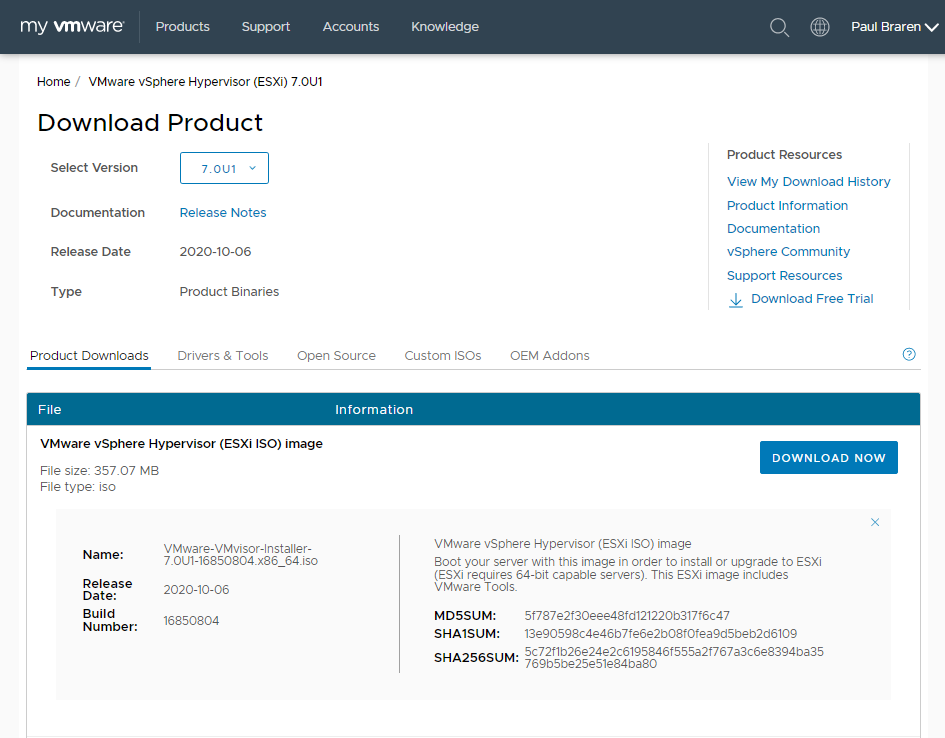
Task: Switch to the Drivers & Tools tab
Action: coord(222,355)
